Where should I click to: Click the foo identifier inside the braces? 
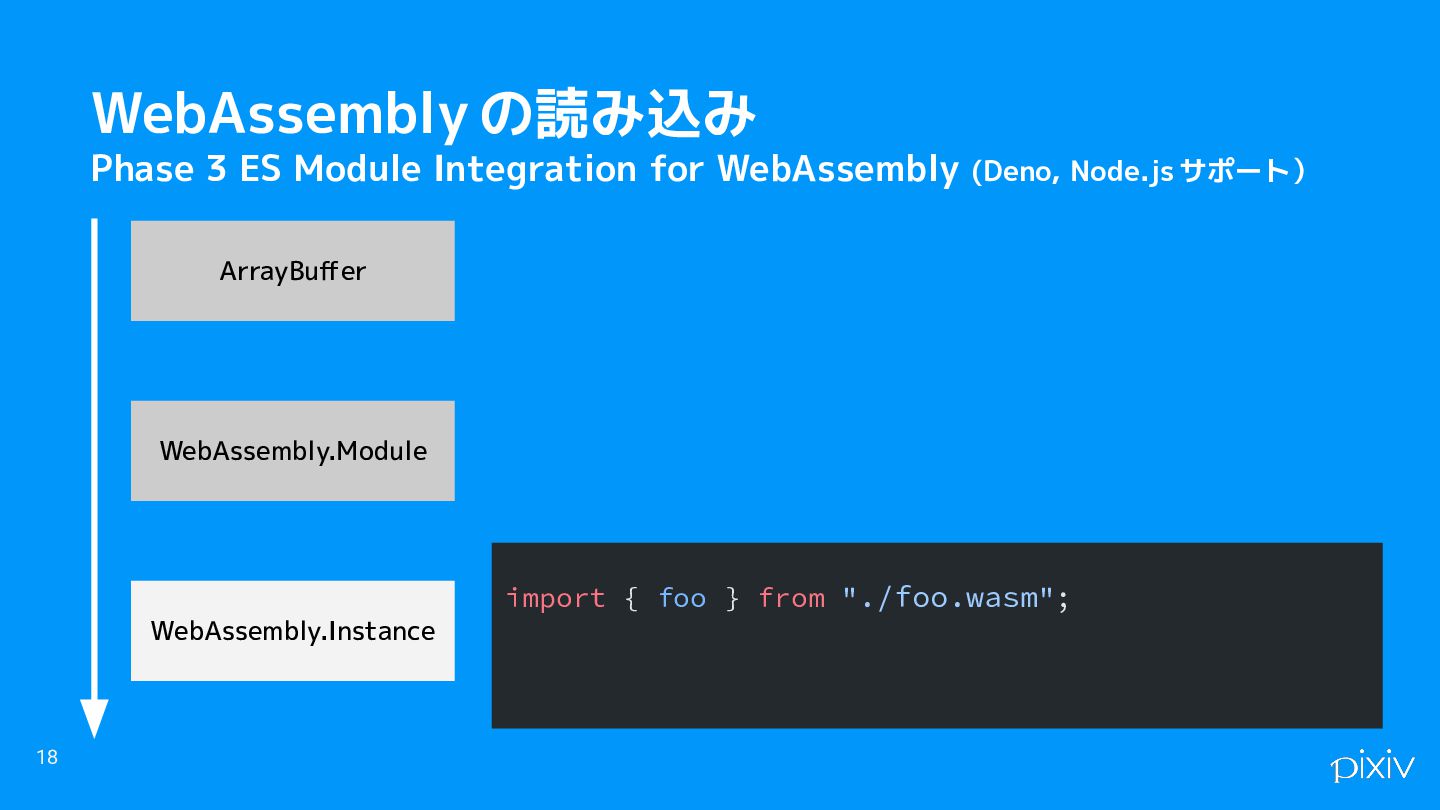tap(682, 599)
